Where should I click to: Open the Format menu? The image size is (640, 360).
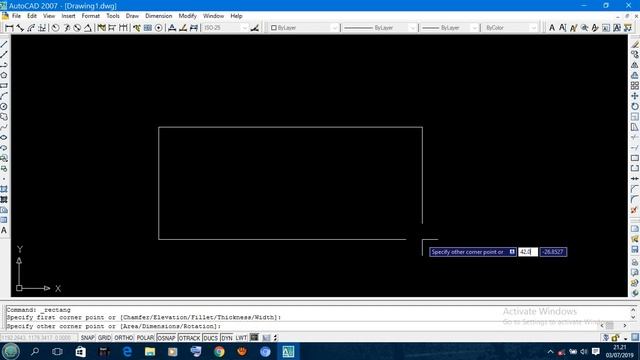(x=91, y=16)
